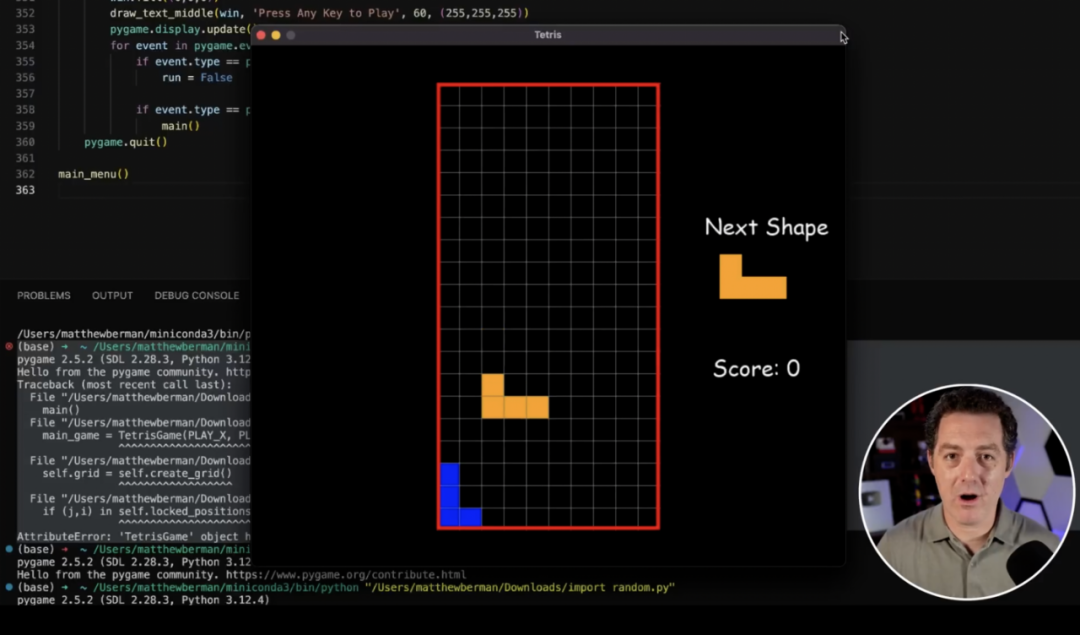The height and width of the screenshot is (635, 1080).
Task: Click line number 363 in the gutter
Action: pos(25,190)
